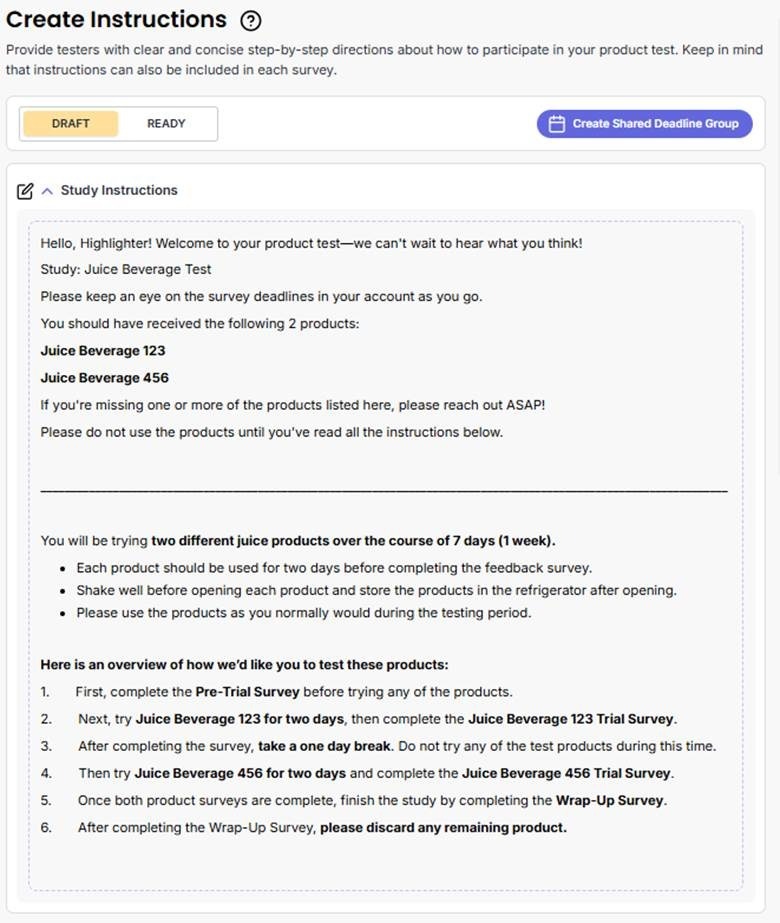Click the Create Instructions page heading
The image size is (780, 923).
pos(117,19)
